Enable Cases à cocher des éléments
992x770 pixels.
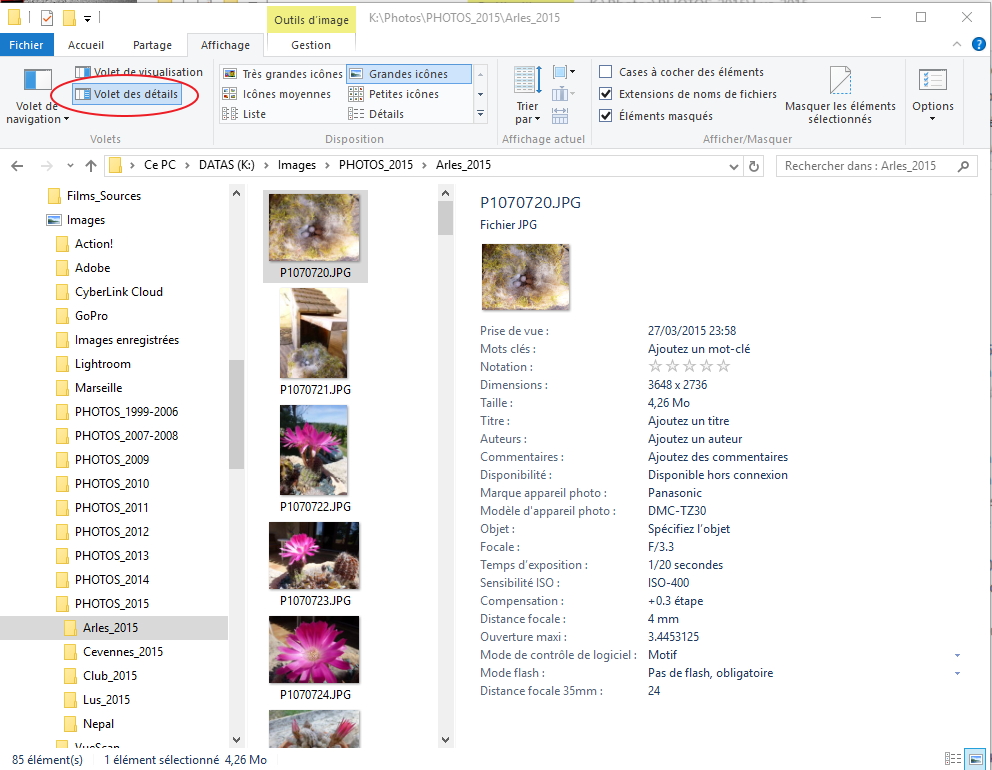[x=606, y=72]
